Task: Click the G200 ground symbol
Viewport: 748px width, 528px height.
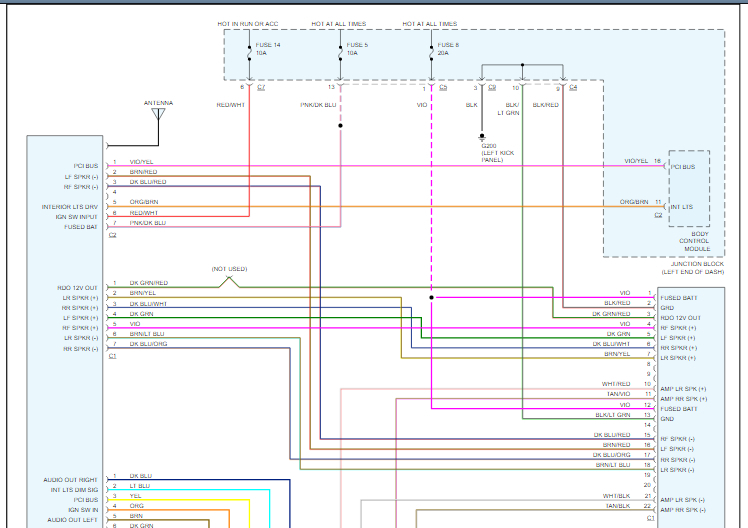Action: click(x=483, y=136)
